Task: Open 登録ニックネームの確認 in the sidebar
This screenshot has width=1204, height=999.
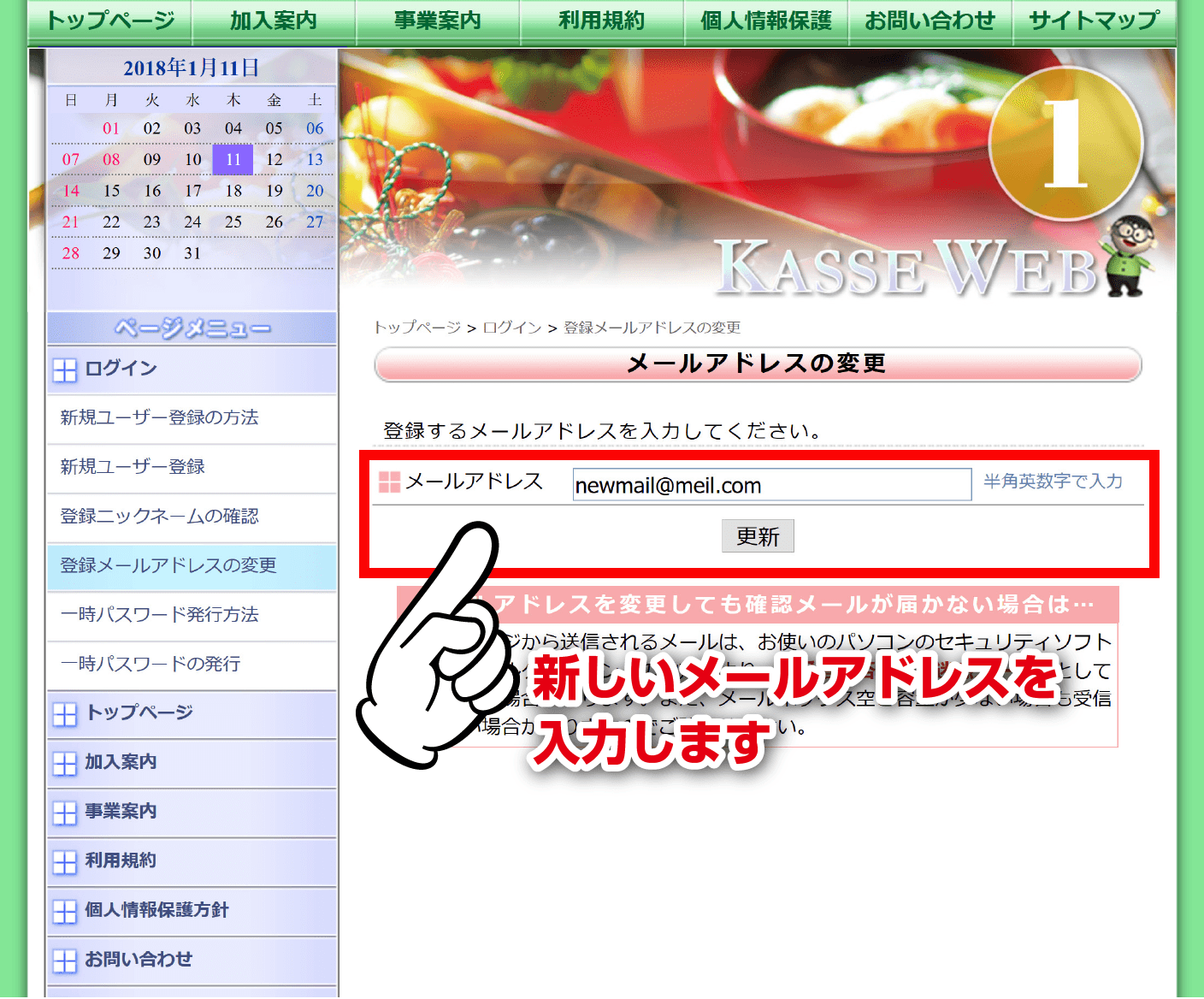Action: click(192, 517)
